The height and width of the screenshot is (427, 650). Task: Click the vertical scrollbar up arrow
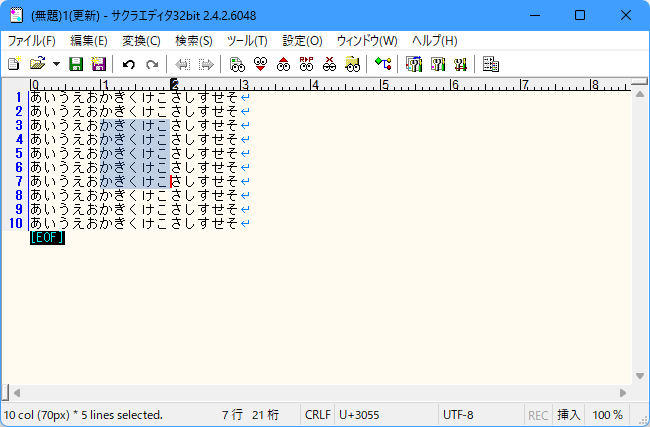click(x=640, y=95)
